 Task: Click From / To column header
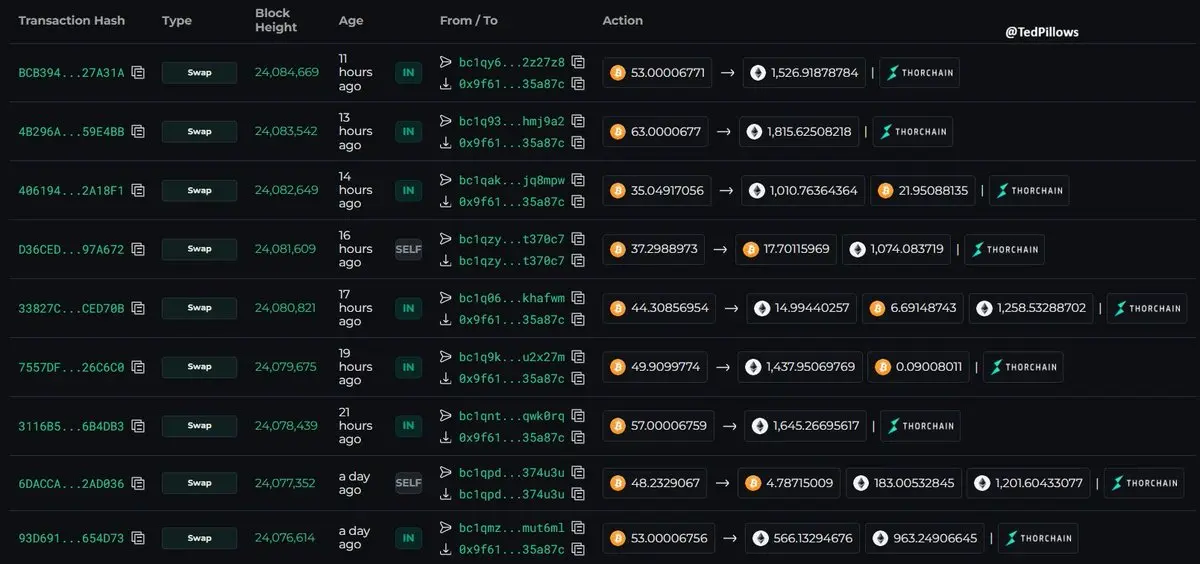click(x=468, y=21)
